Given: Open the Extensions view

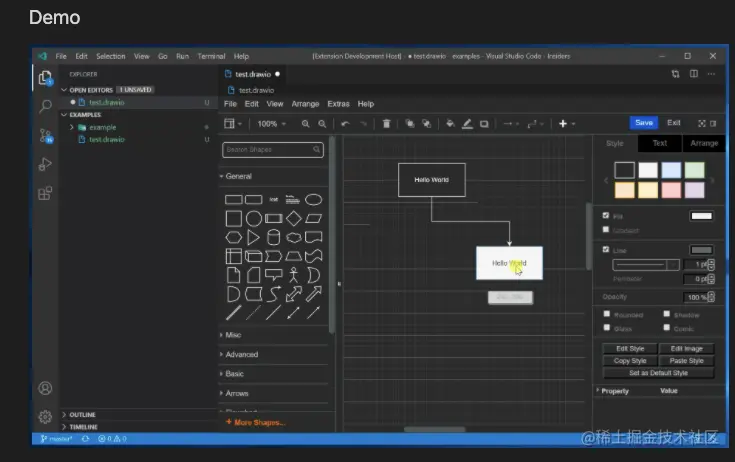Looking at the screenshot, I should [45, 193].
